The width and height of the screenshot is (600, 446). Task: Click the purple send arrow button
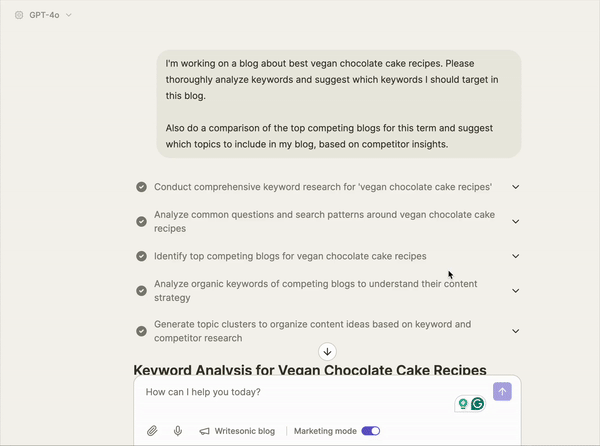tap(502, 392)
